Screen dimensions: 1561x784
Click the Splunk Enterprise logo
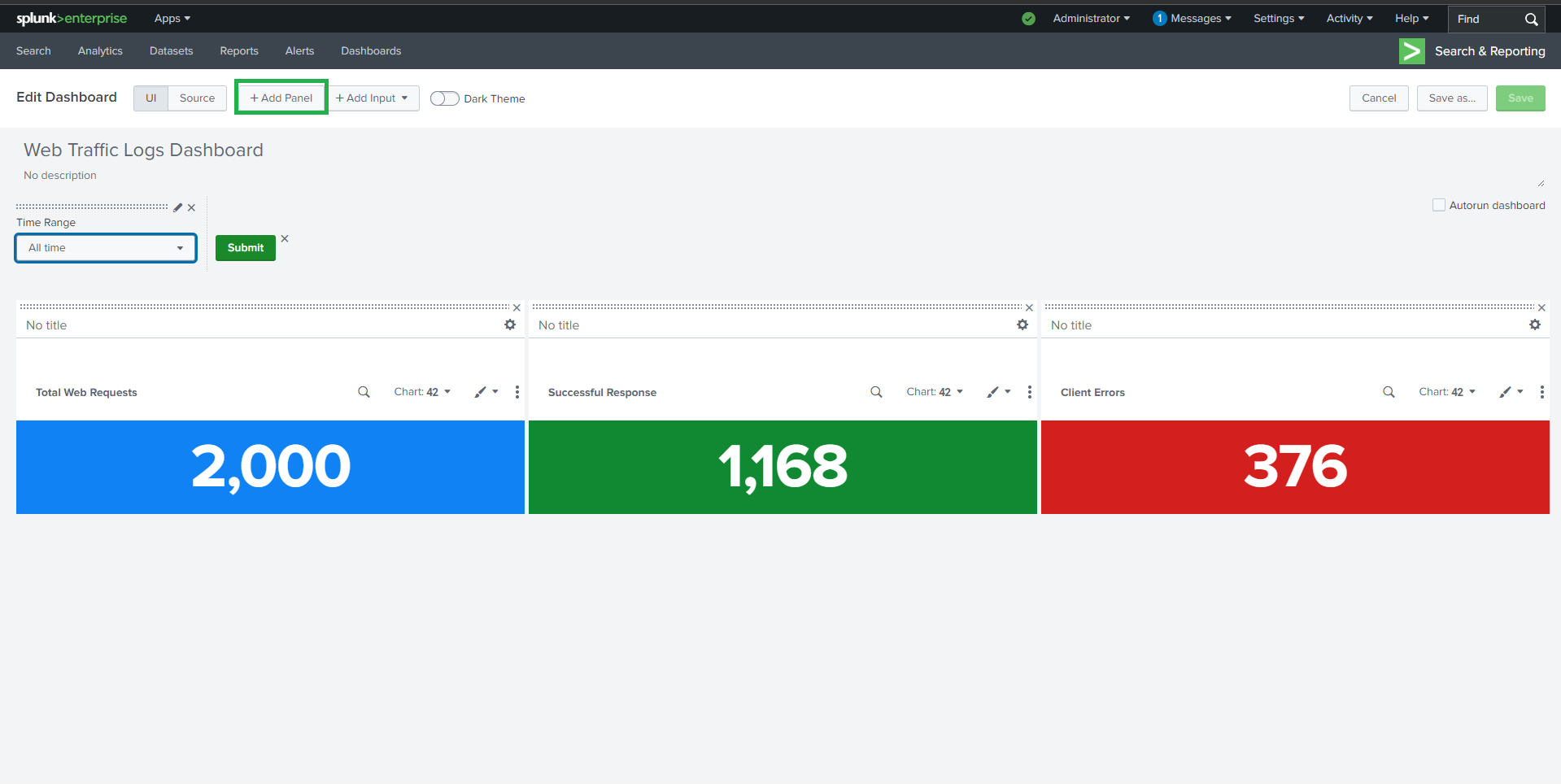point(72,18)
